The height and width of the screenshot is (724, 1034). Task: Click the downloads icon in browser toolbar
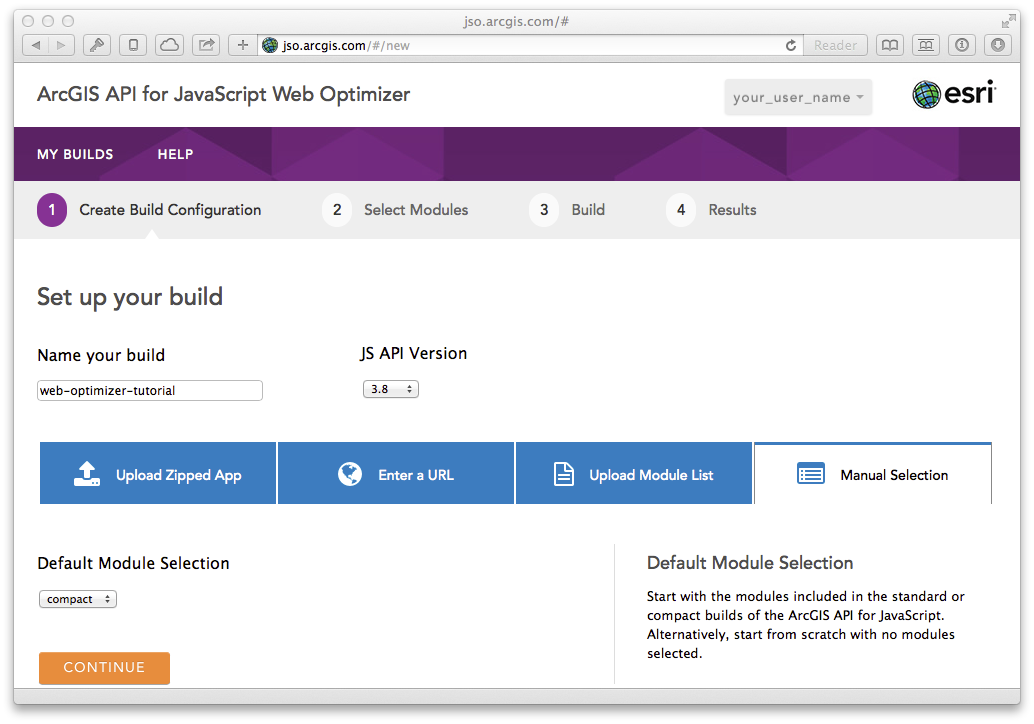click(x=998, y=45)
